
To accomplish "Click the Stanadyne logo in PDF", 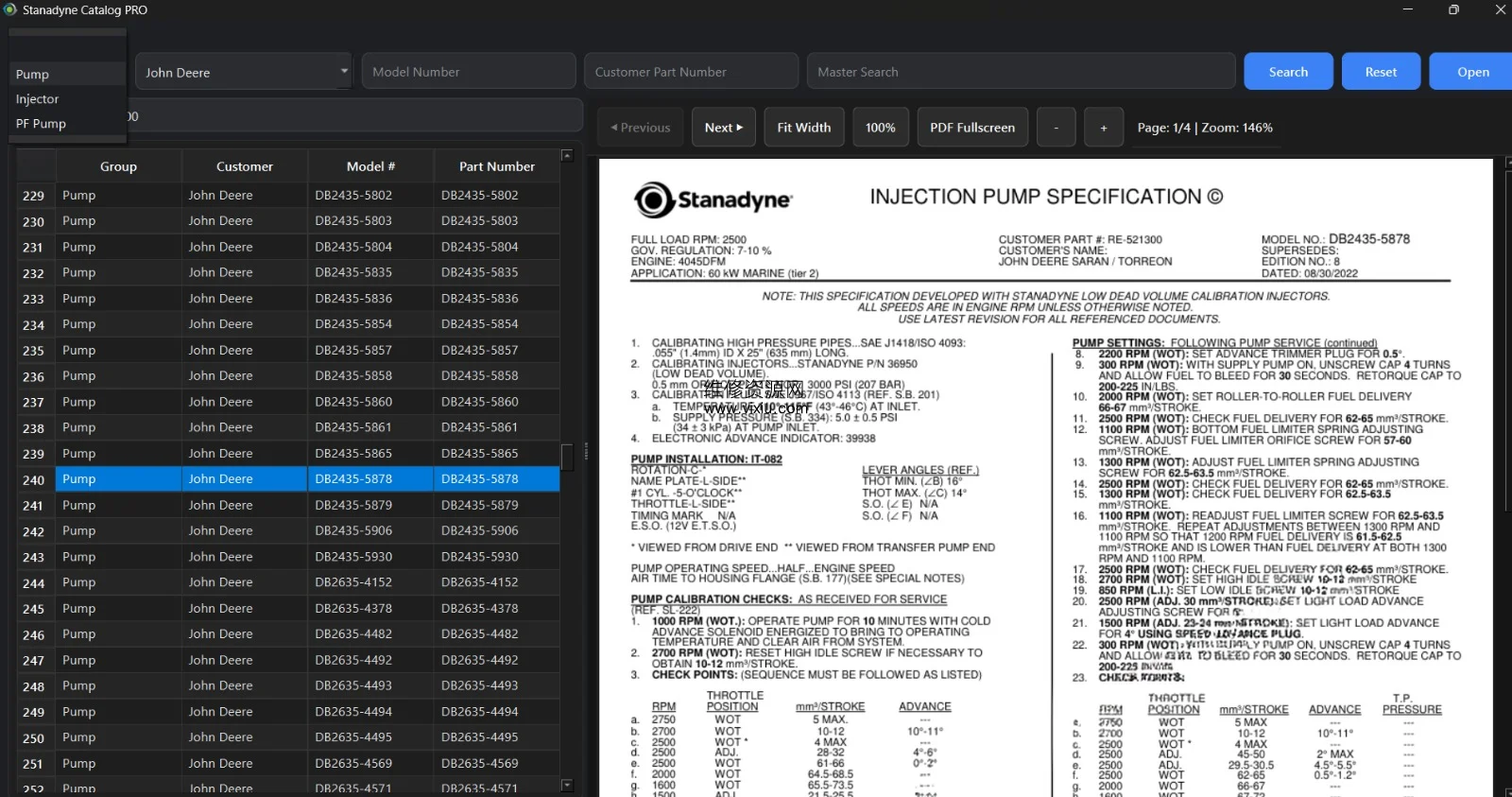I will pyautogui.click(x=713, y=199).
